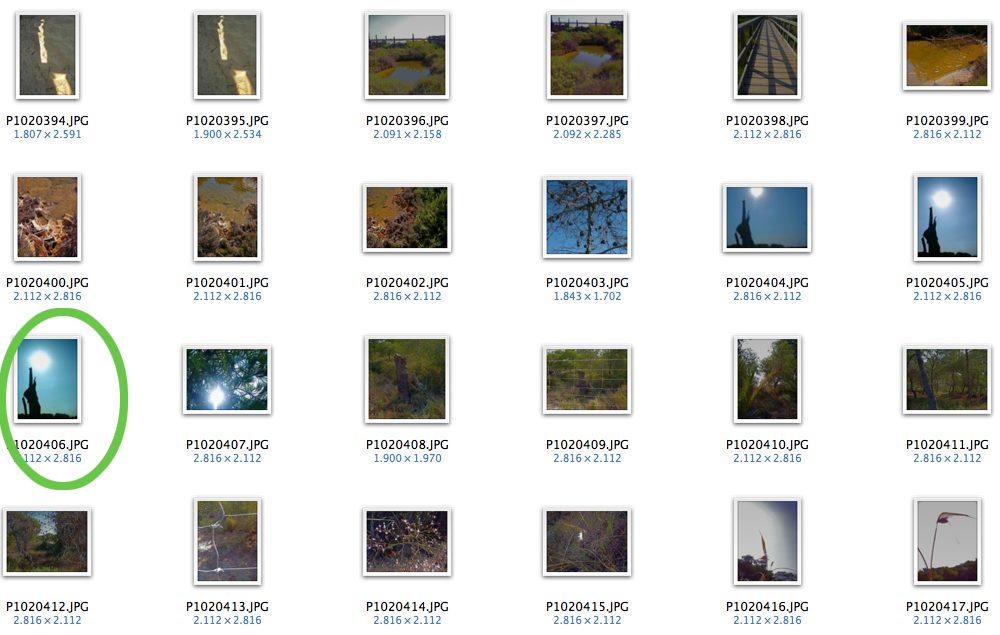Choose the P1020399.JPG orange water thumbnail

tap(947, 56)
